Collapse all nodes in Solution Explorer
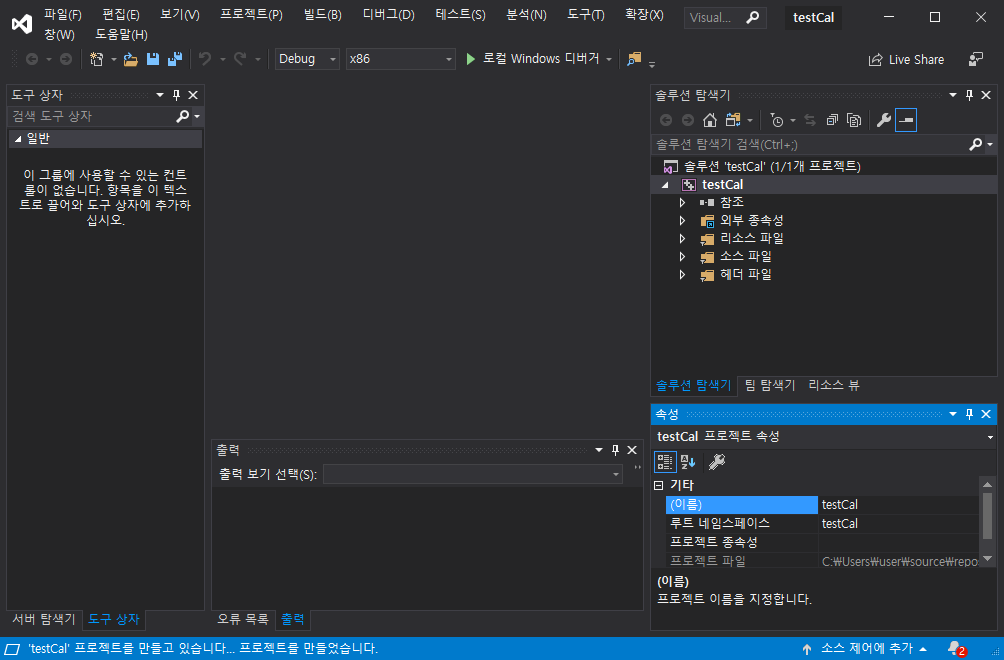1004x660 pixels. coord(831,119)
